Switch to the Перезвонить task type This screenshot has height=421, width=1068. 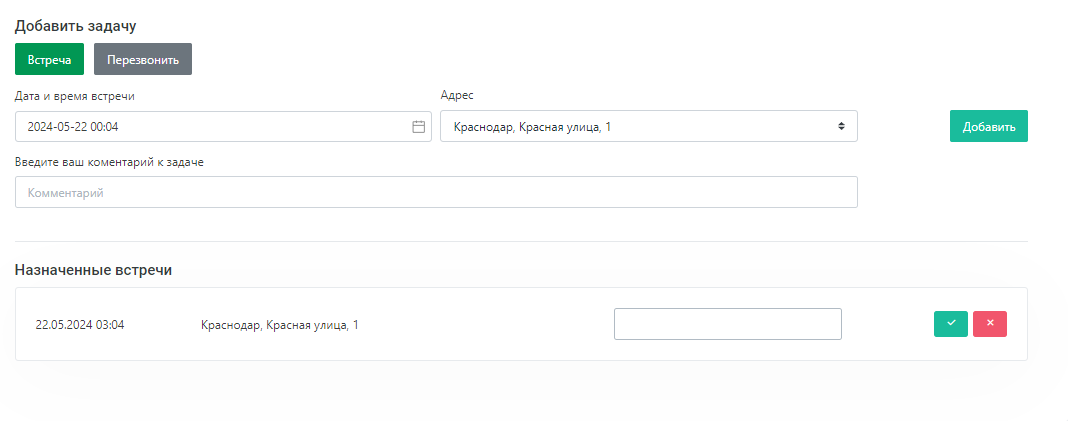pos(143,59)
